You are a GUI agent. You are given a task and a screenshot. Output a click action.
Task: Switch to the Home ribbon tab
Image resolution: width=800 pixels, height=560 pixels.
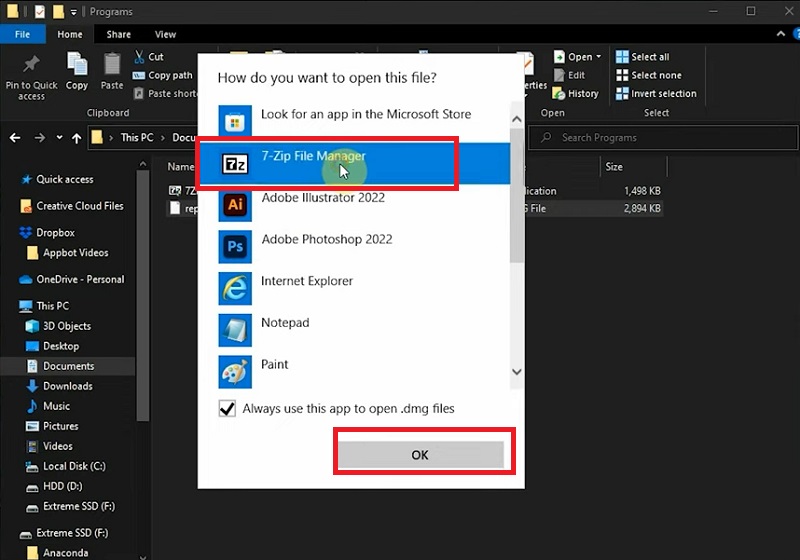pyautogui.click(x=70, y=34)
